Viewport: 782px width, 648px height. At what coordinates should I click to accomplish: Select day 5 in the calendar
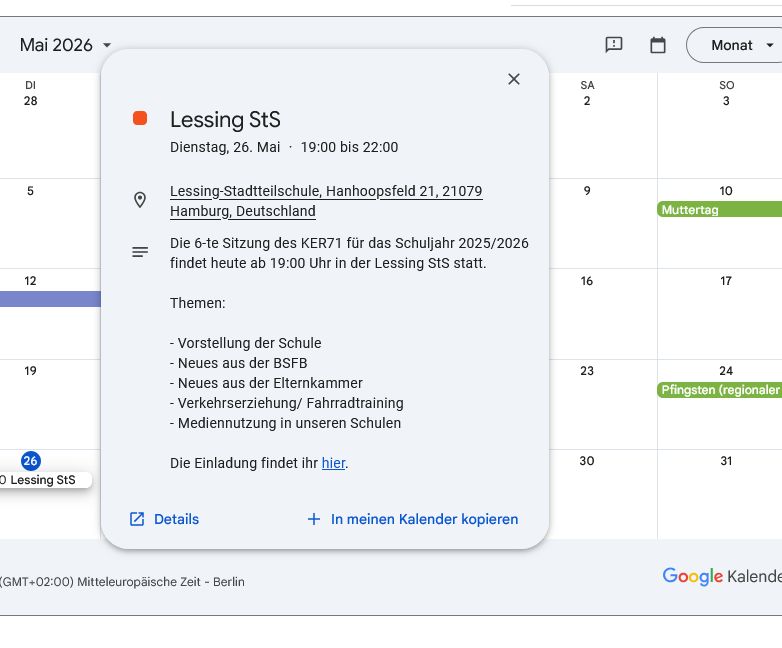[30, 191]
